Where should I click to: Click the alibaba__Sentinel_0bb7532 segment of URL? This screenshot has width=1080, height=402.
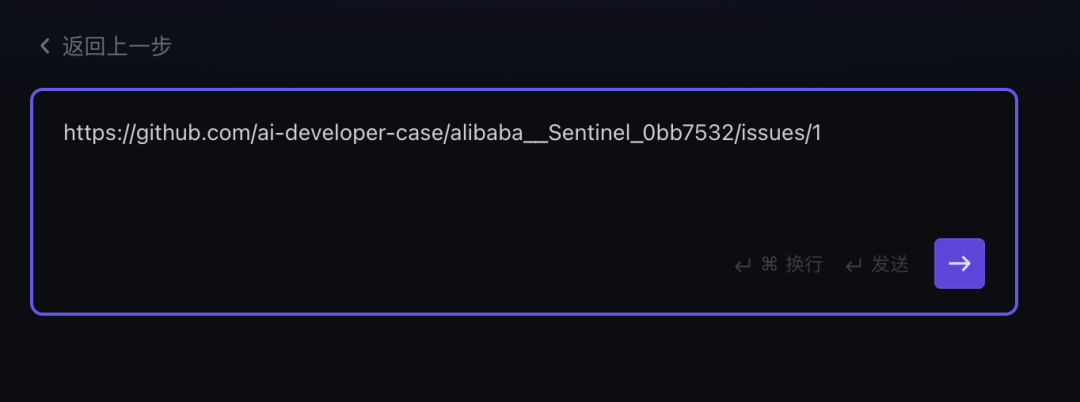click(592, 133)
